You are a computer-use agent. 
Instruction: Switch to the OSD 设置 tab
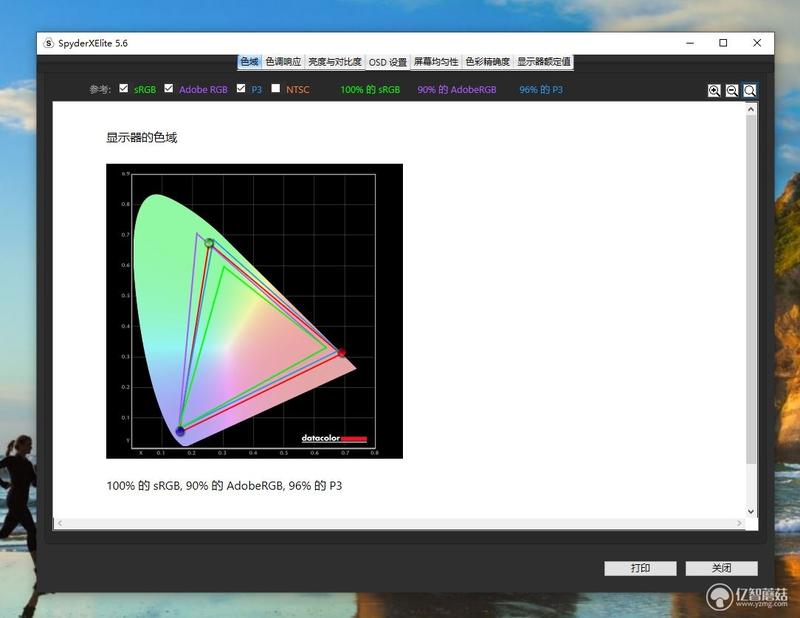point(387,62)
